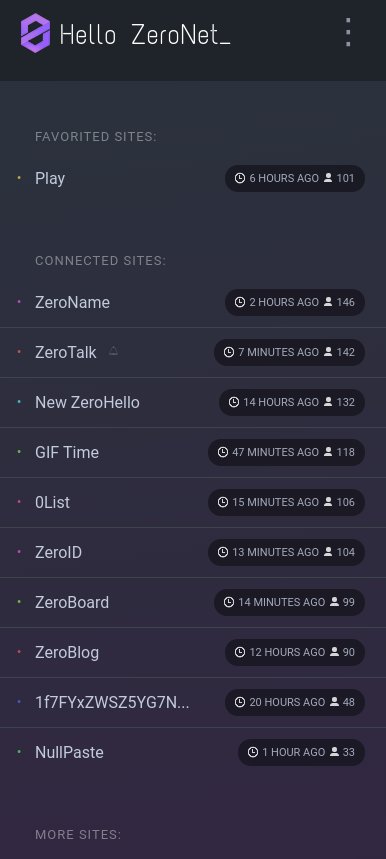The height and width of the screenshot is (859, 386).
Task: Click the colored status dot beside ZeroBoard
Action: click(19, 602)
